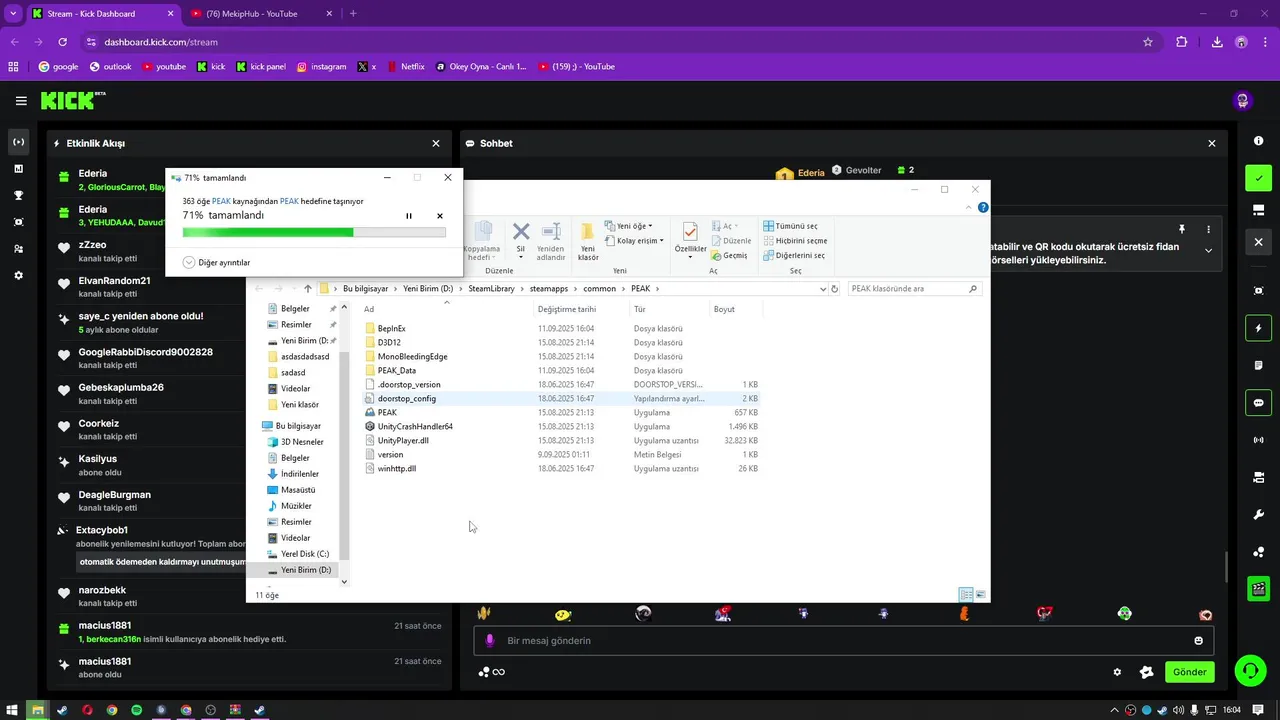Create a new folder with Yeni klasör
Screen dimensions: 1280x720
pyautogui.click(x=588, y=242)
